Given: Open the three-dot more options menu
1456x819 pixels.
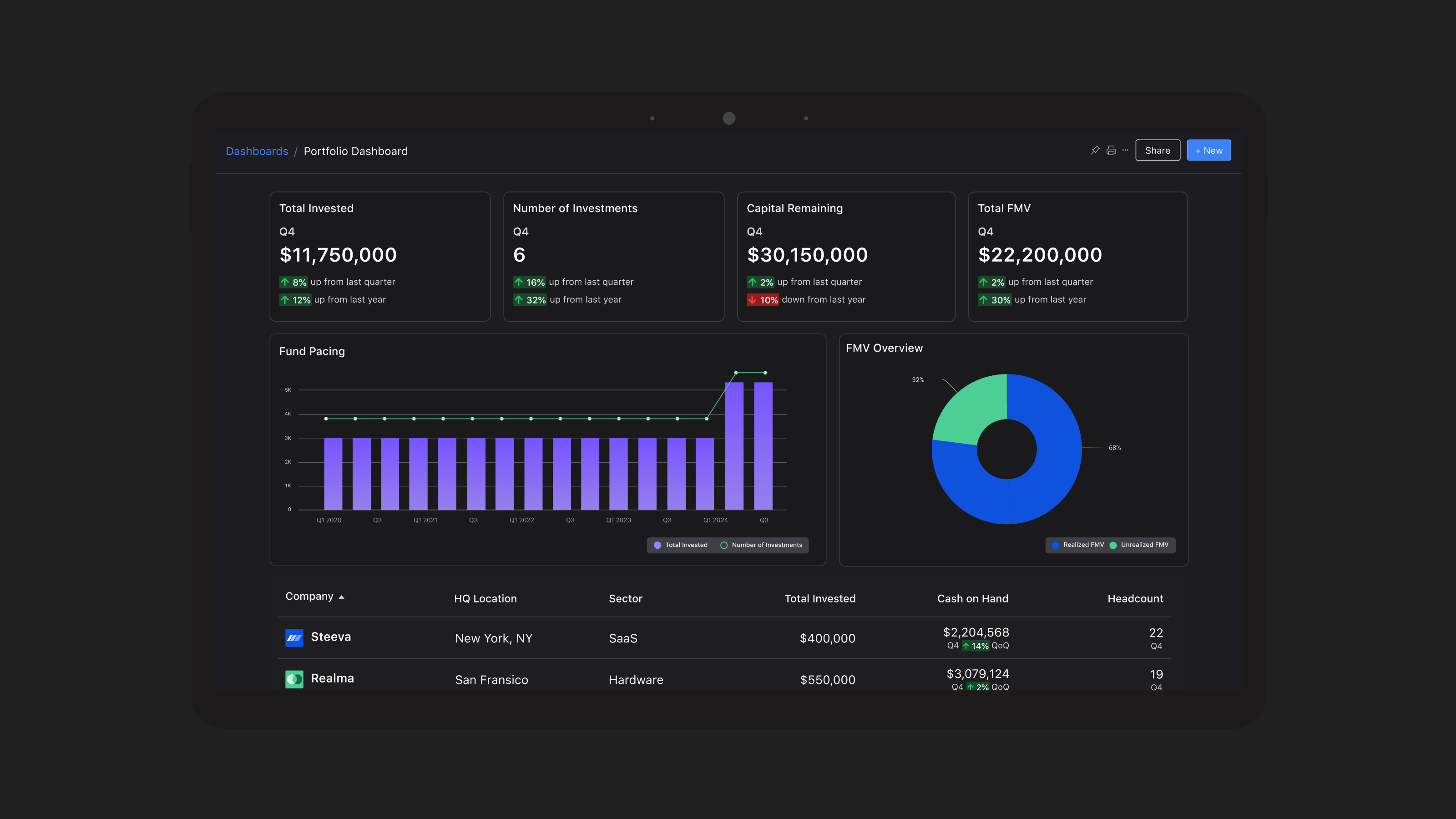Looking at the screenshot, I should [x=1125, y=150].
